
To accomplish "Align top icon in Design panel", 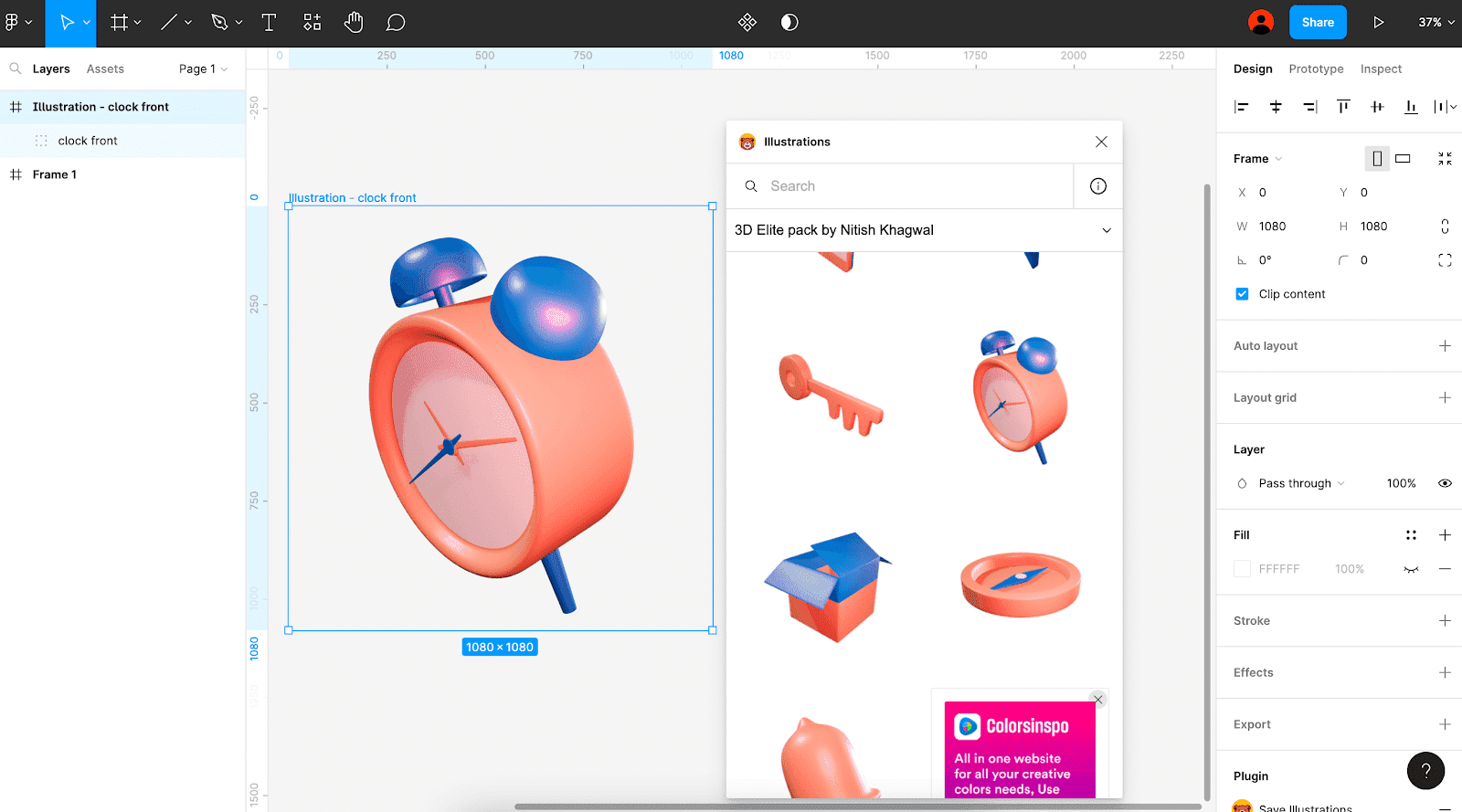I will click(x=1343, y=107).
